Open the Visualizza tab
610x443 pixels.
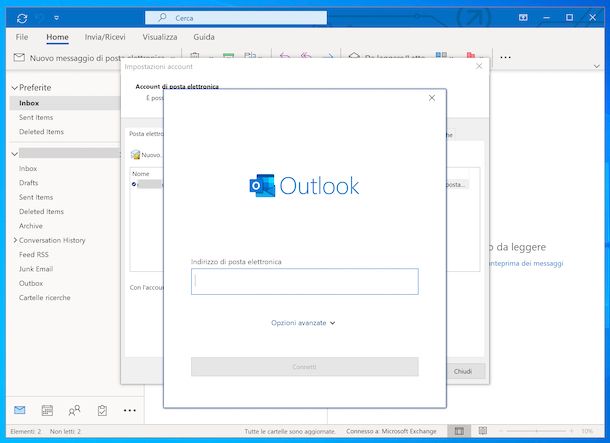pos(160,37)
